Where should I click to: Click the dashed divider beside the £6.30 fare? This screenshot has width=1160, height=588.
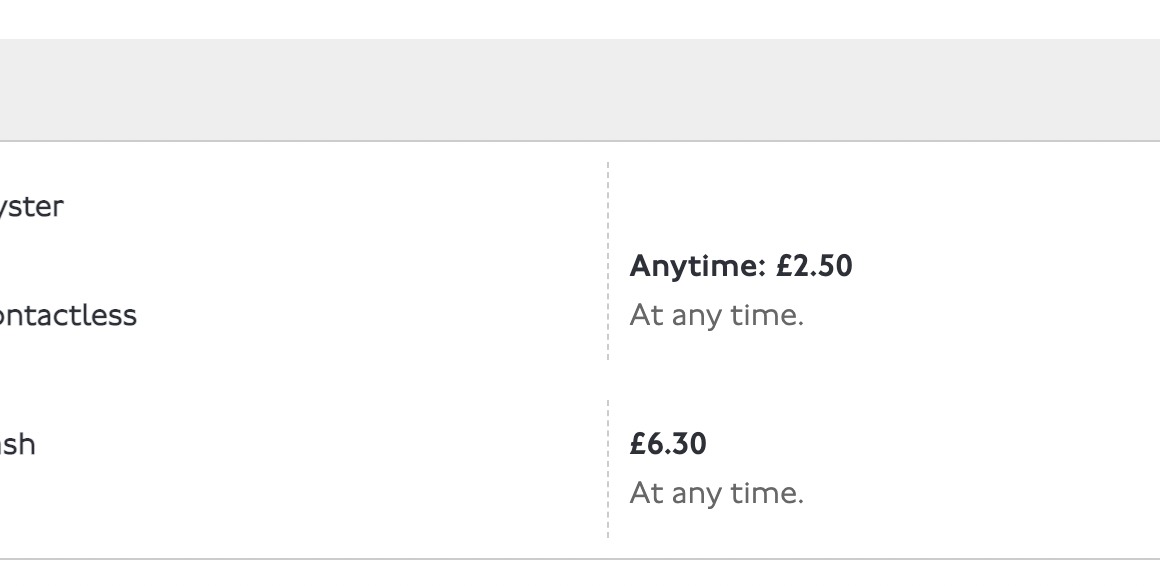coord(608,468)
